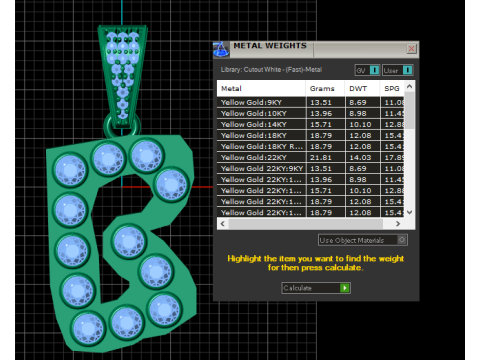Image resolution: width=480 pixels, height=360 pixels.
Task: Click the Metal Weights flask icon
Action: tap(221, 49)
